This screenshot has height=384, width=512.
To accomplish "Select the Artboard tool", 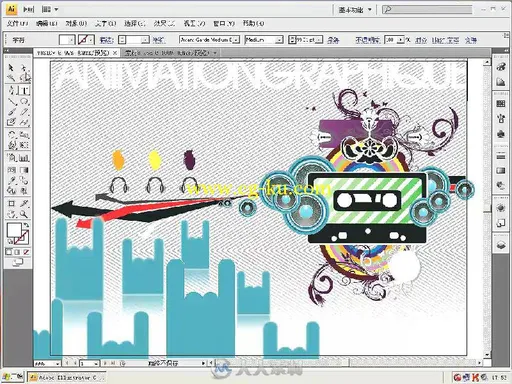I will 11,203.
